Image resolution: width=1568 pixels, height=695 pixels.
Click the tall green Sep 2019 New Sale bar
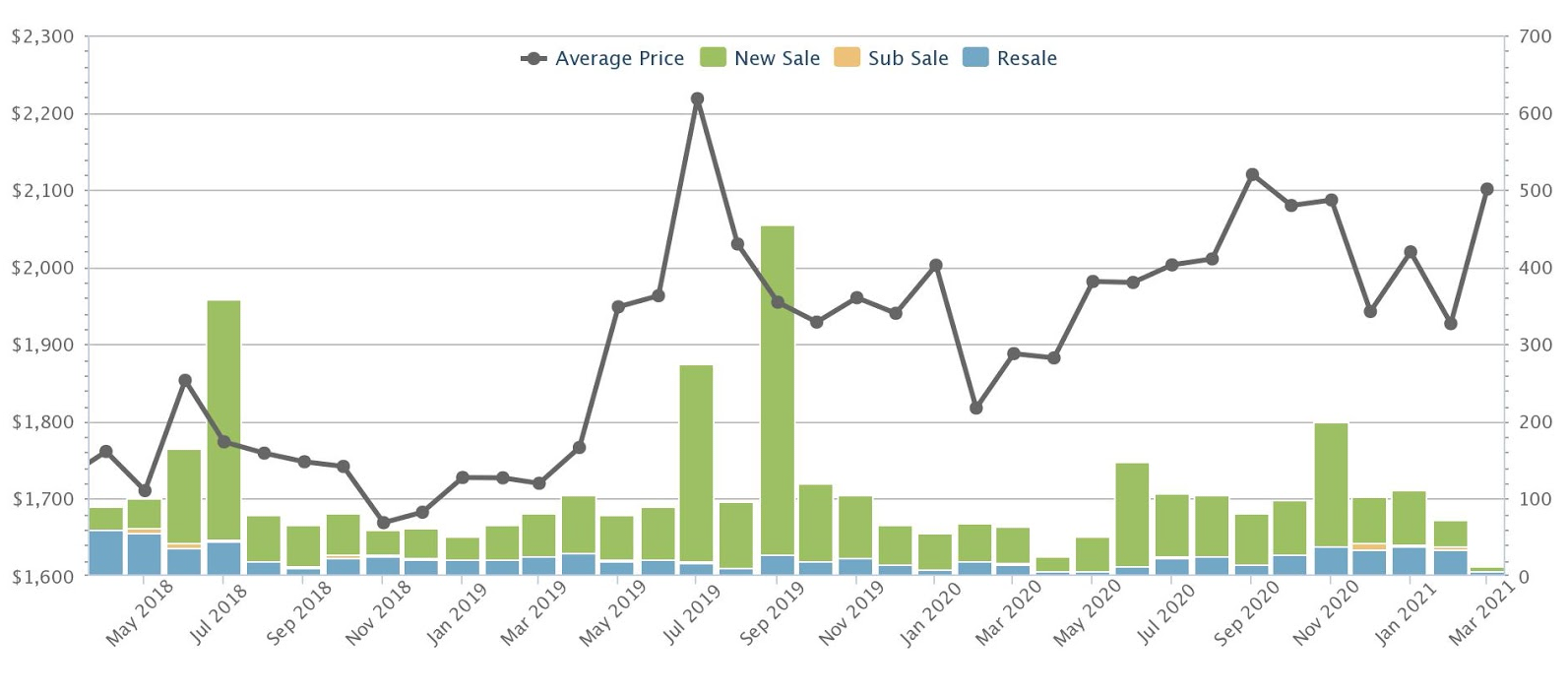(778, 391)
